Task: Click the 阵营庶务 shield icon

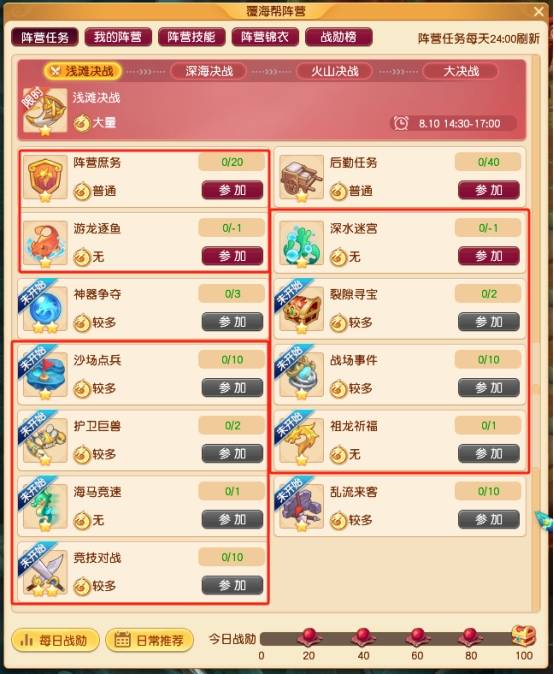Action: (45, 178)
